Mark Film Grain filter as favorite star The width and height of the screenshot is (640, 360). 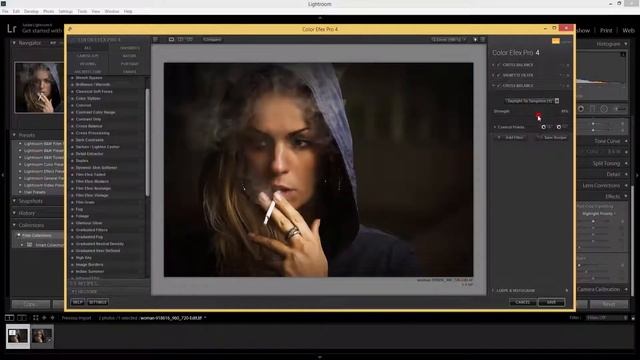point(72,202)
